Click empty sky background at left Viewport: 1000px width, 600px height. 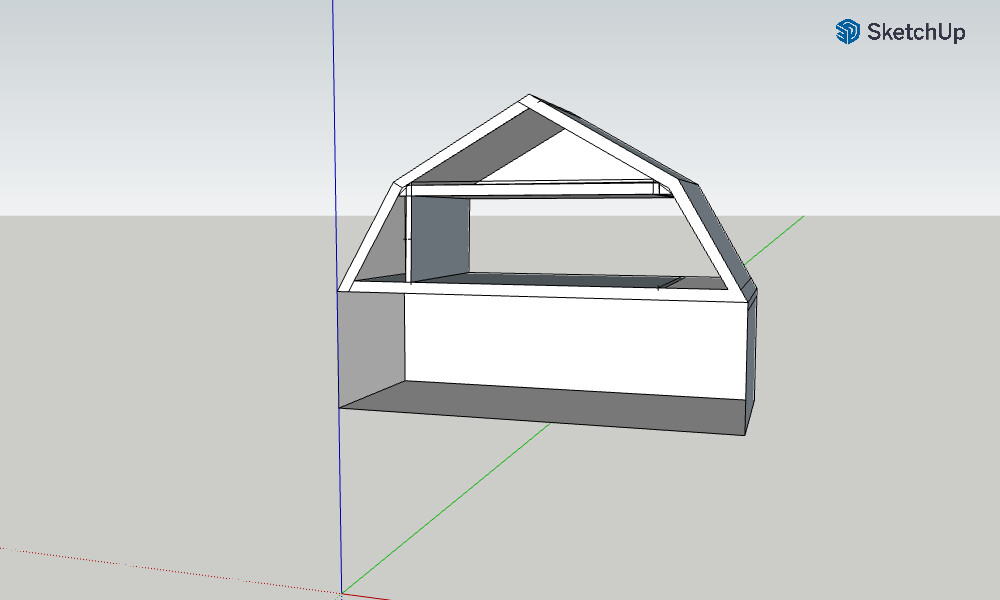click(x=150, y=100)
